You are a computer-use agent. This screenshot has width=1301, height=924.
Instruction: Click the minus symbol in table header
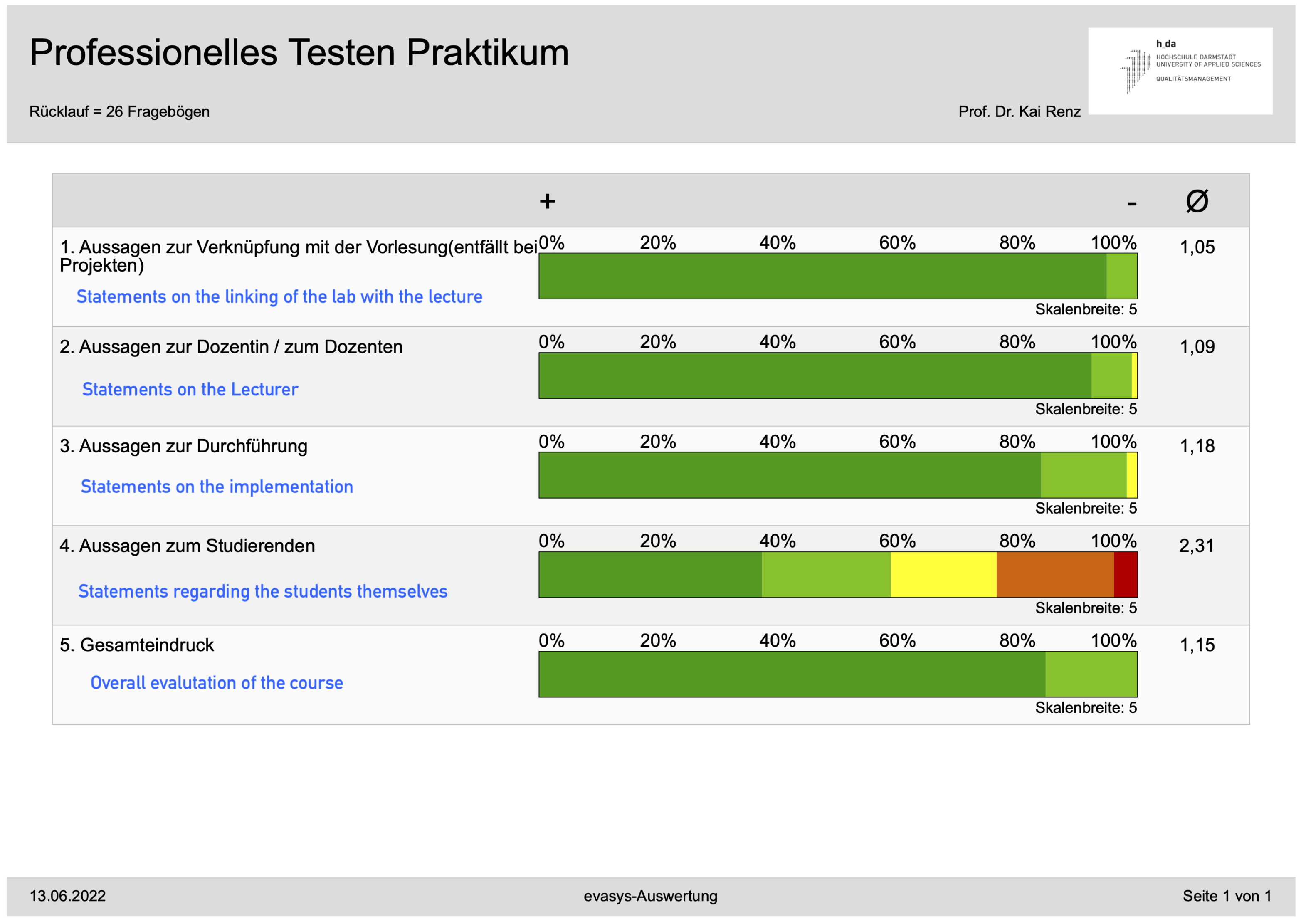tap(1131, 203)
